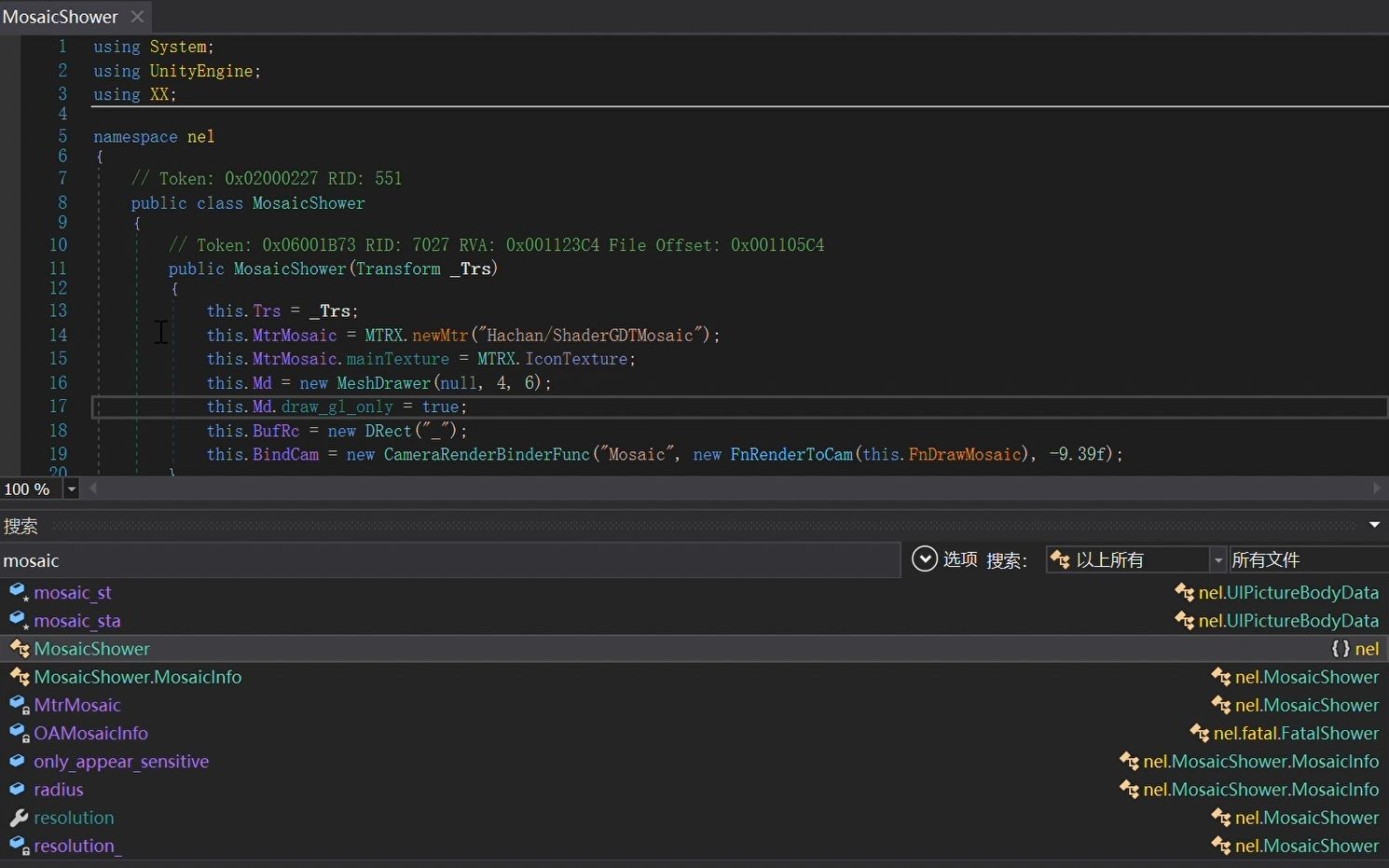
Task: Click the mosaic search input field
Action: pyautogui.click(x=450, y=560)
